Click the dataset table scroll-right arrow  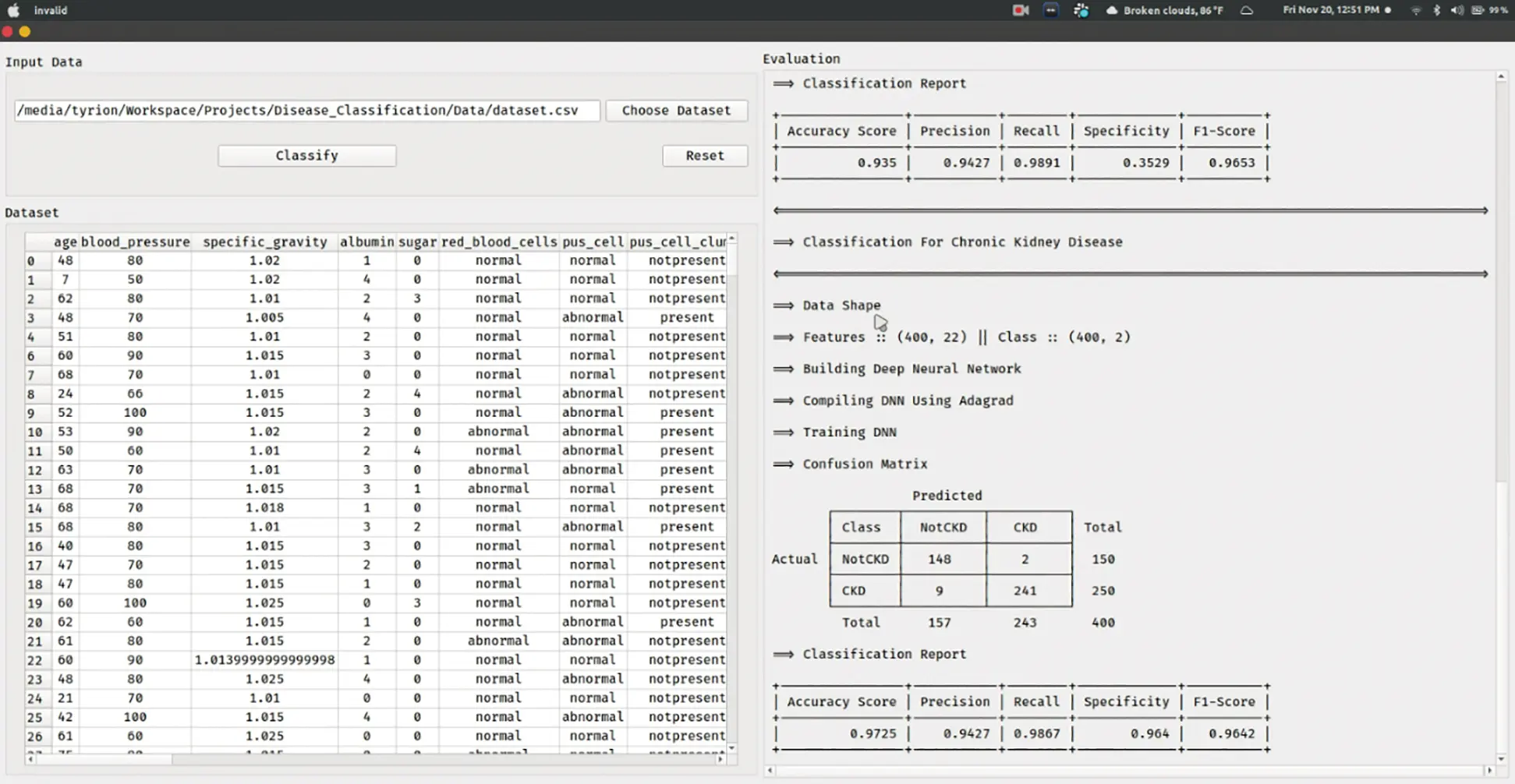[720, 758]
